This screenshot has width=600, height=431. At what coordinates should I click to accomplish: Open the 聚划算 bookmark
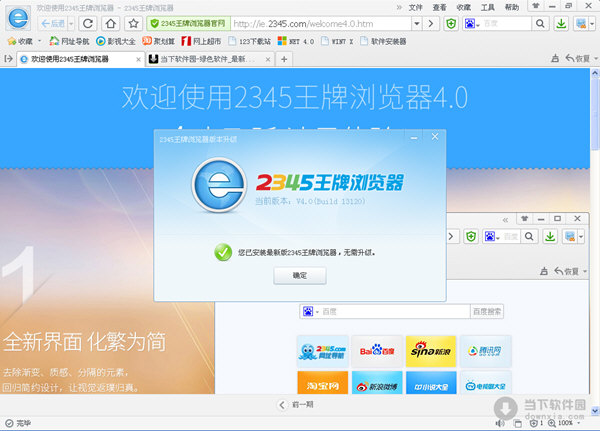point(158,41)
